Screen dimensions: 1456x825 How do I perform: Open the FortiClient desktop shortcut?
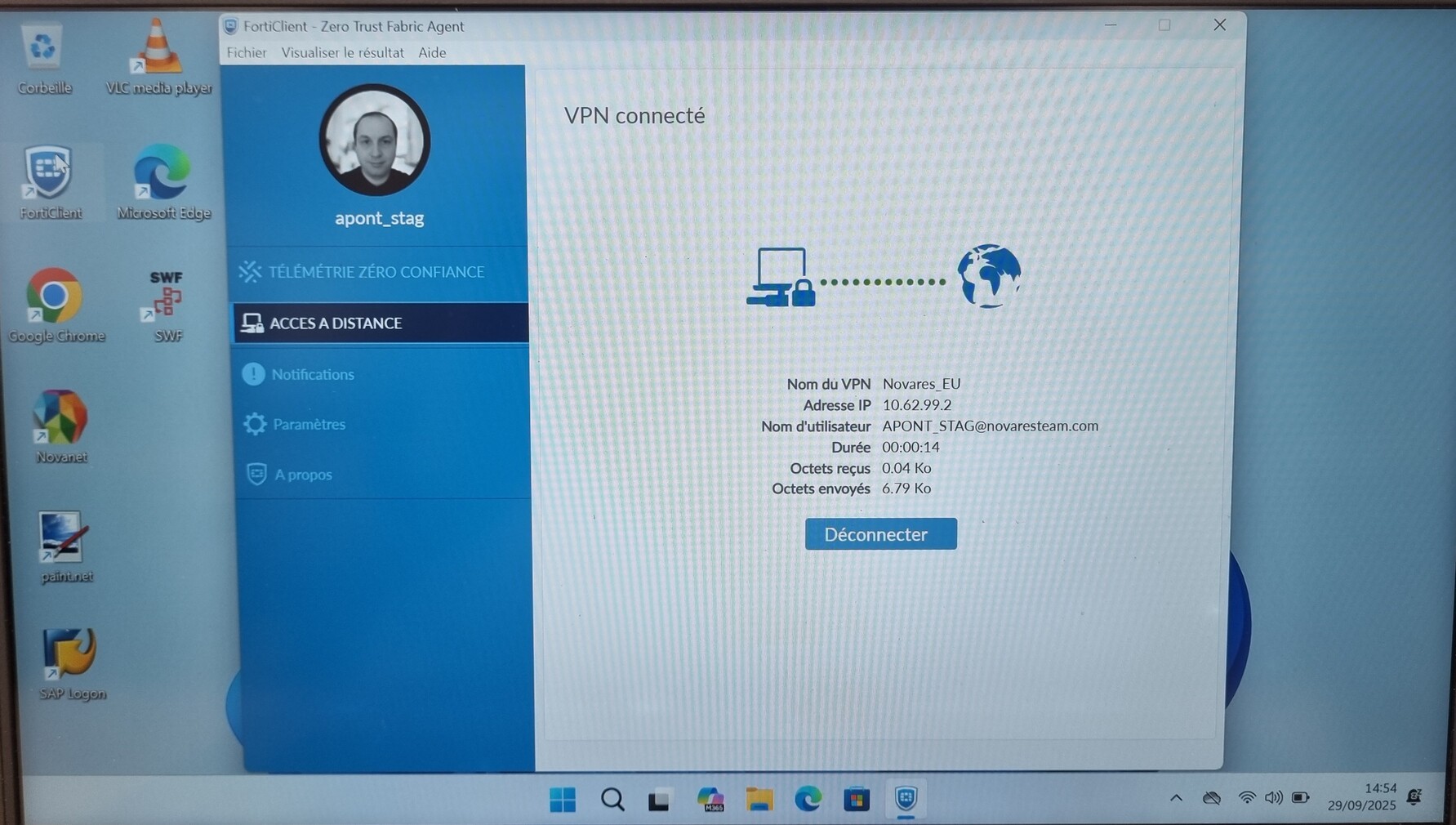click(49, 175)
